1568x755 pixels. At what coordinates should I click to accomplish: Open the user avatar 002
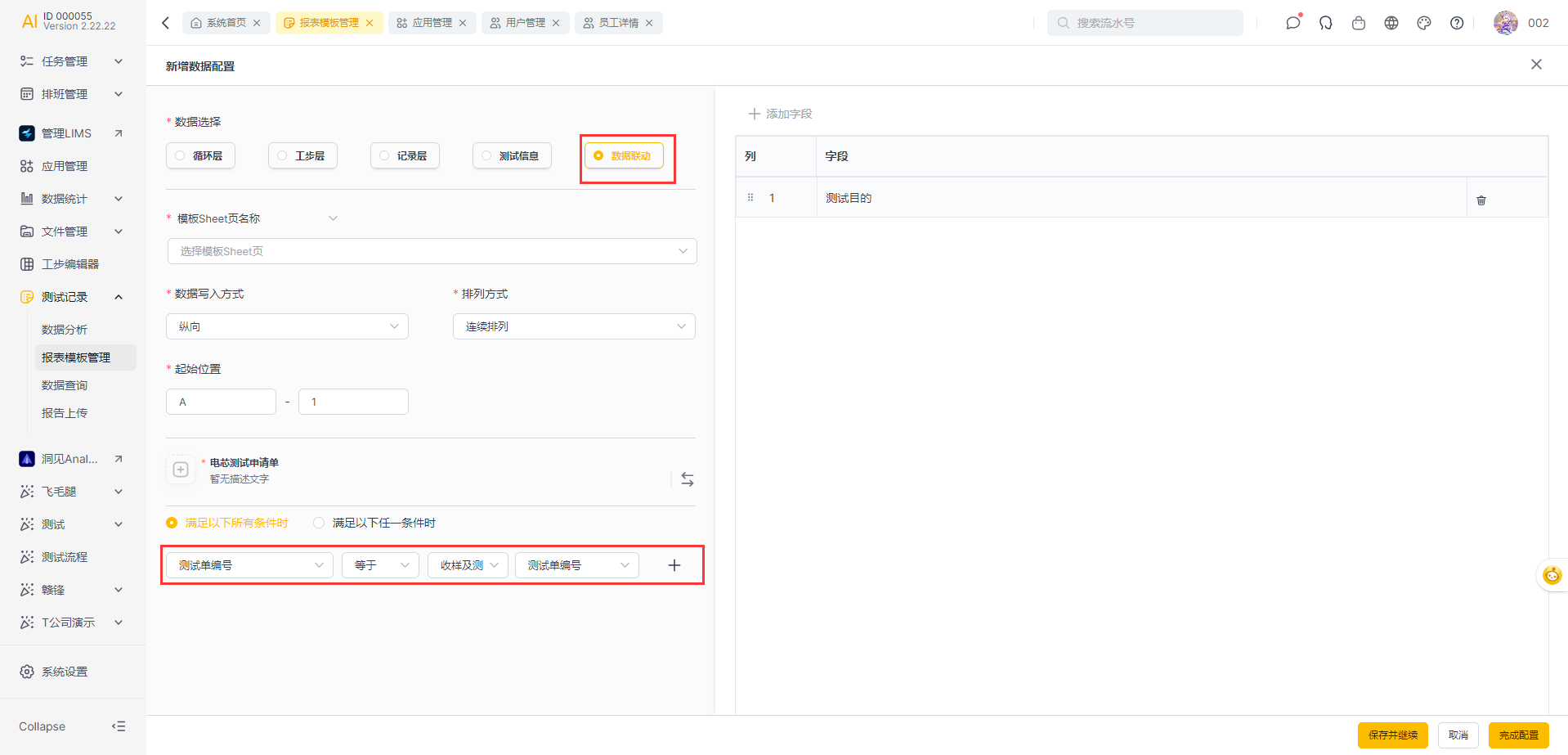coord(1505,23)
